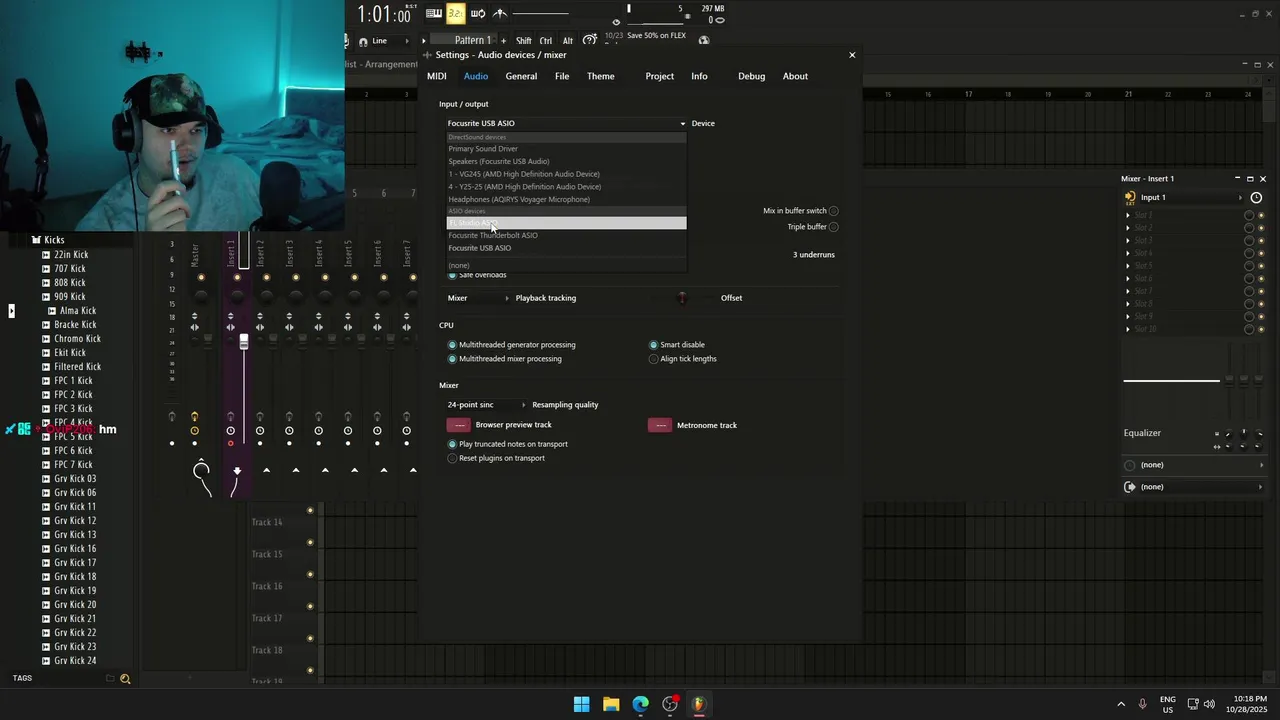Show hidden system tray icons
1280x720 pixels.
1121,704
